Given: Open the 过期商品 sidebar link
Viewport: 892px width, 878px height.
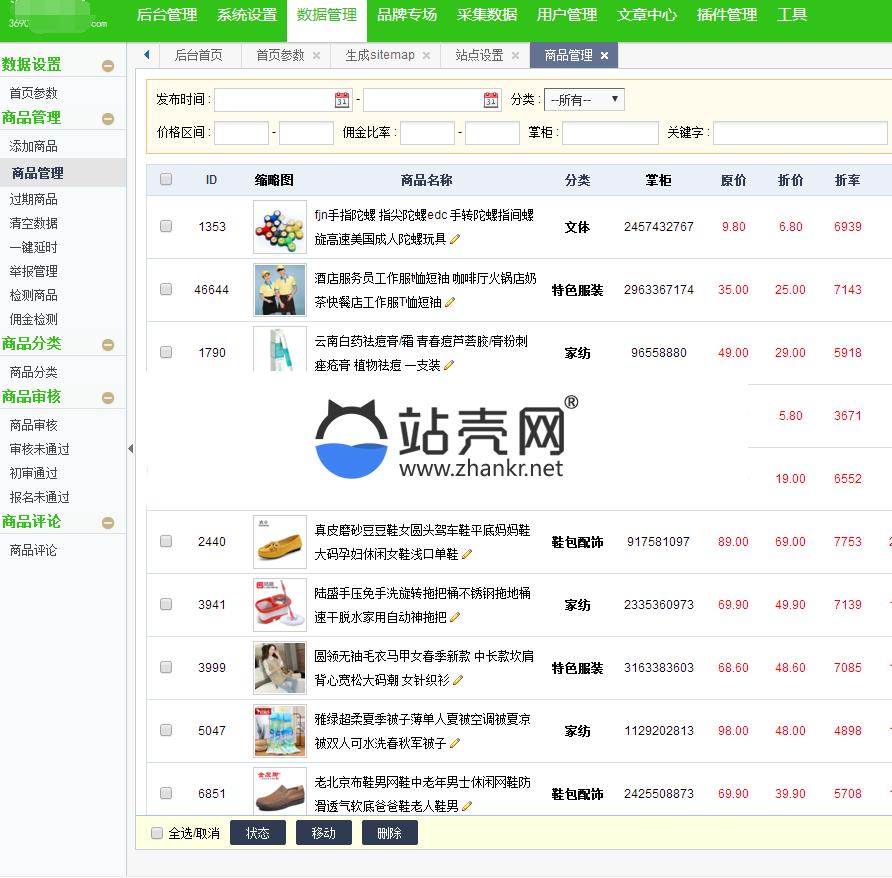Looking at the screenshot, I should [34, 199].
